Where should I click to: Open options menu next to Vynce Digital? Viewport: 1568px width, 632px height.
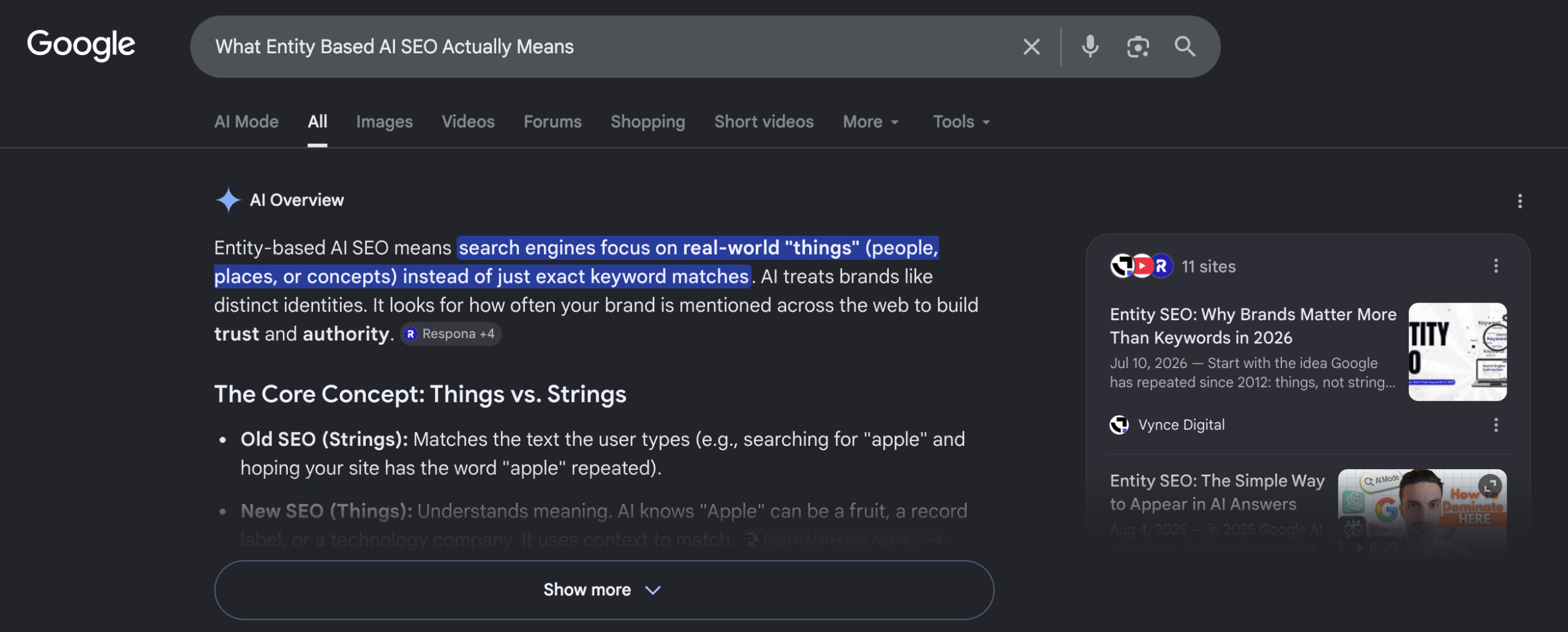coord(1496,424)
